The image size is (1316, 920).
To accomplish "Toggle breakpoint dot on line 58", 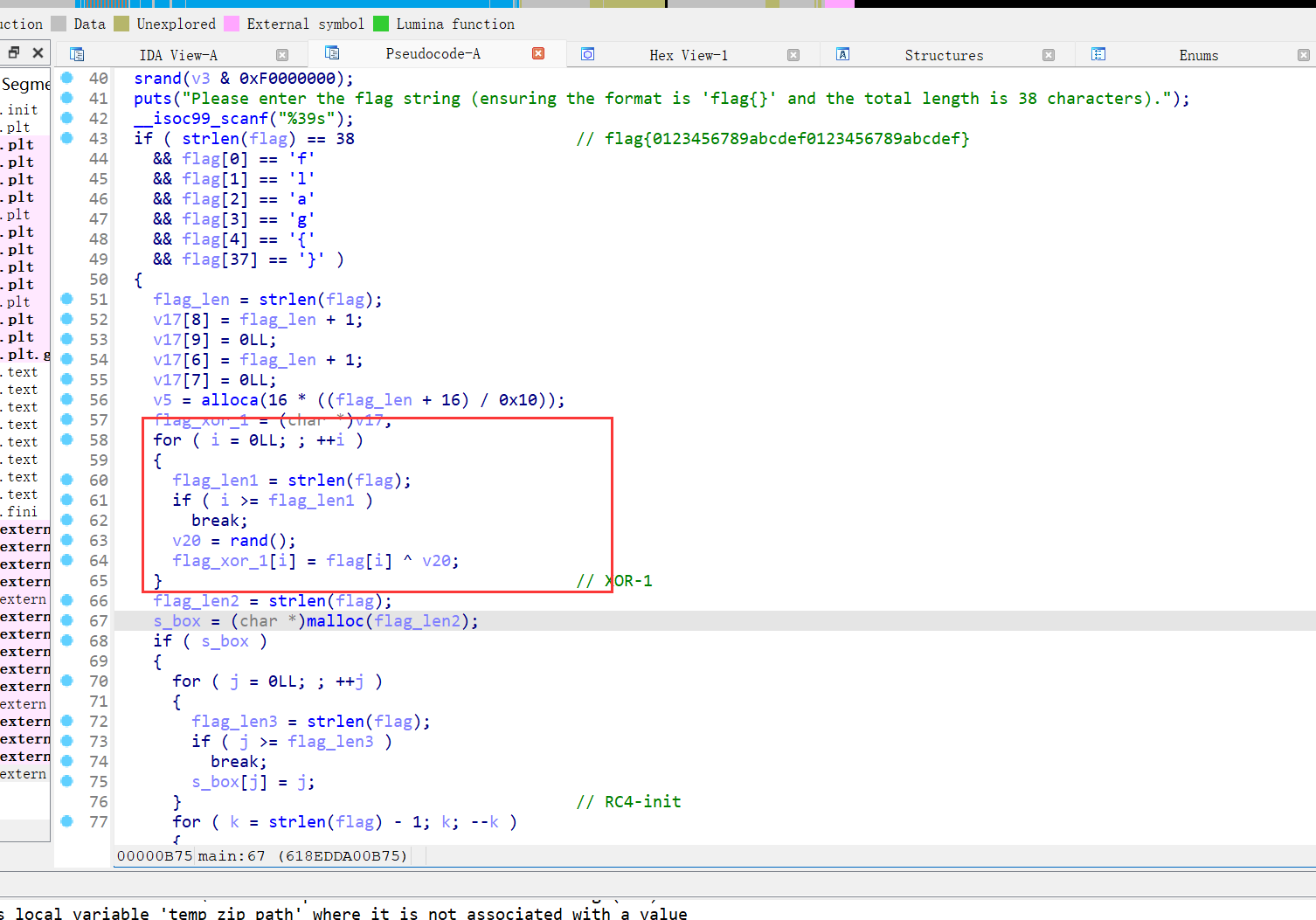I will [67, 439].
